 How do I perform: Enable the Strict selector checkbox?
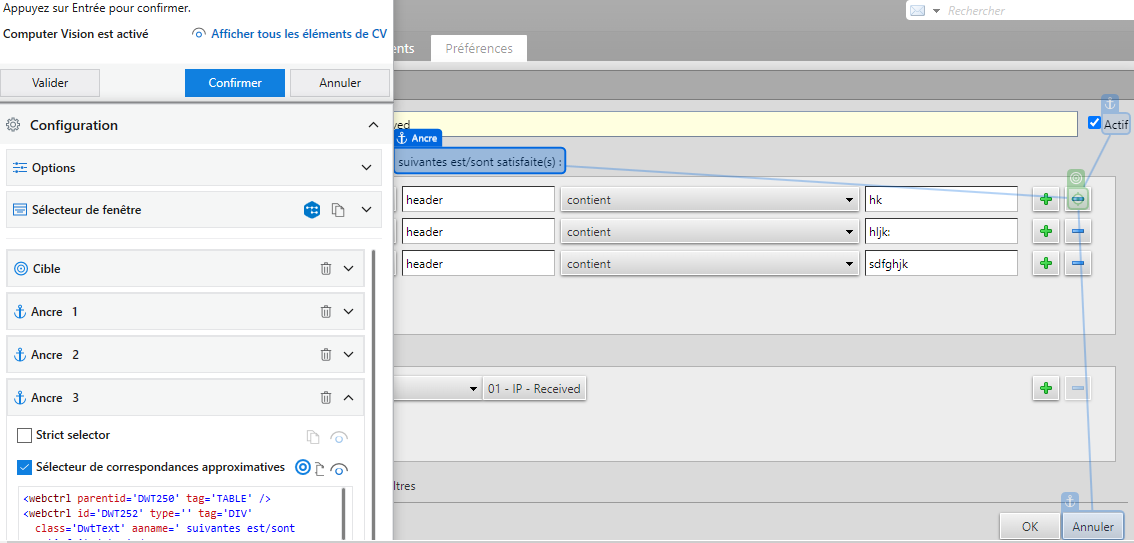click(25, 435)
